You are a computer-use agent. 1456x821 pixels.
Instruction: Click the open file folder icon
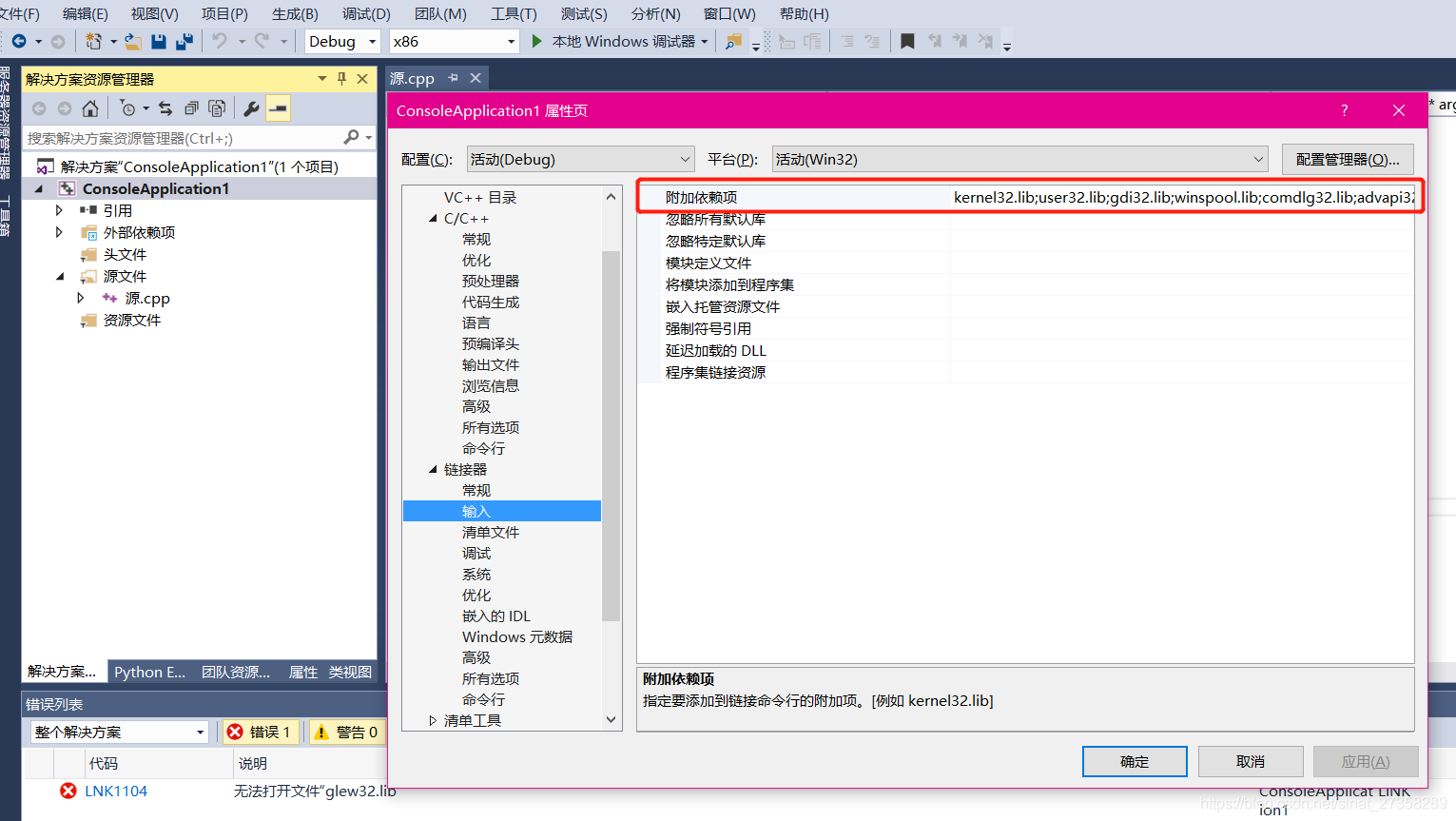tap(133, 41)
